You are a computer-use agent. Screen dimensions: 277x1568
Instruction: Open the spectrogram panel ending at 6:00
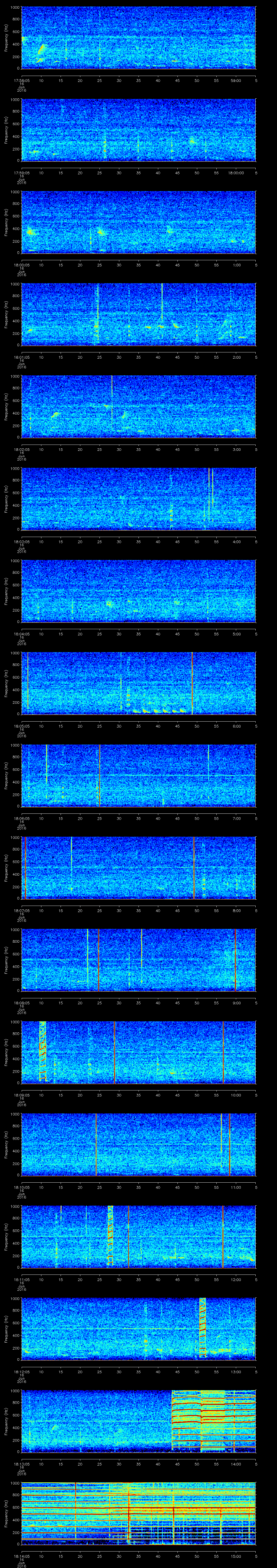click(138, 683)
